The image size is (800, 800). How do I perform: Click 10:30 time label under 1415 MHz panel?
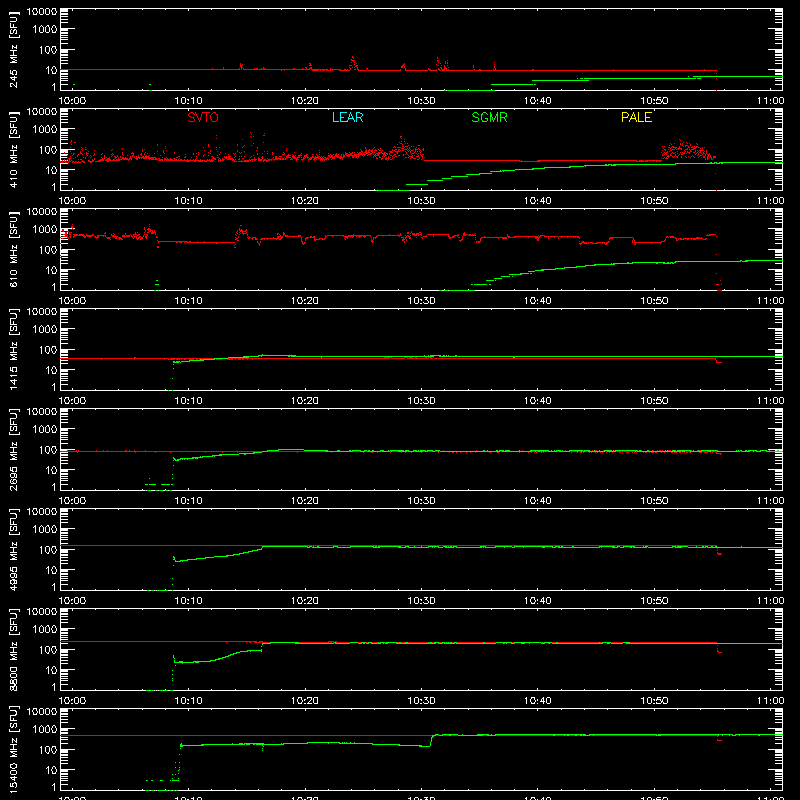pyautogui.click(x=421, y=401)
